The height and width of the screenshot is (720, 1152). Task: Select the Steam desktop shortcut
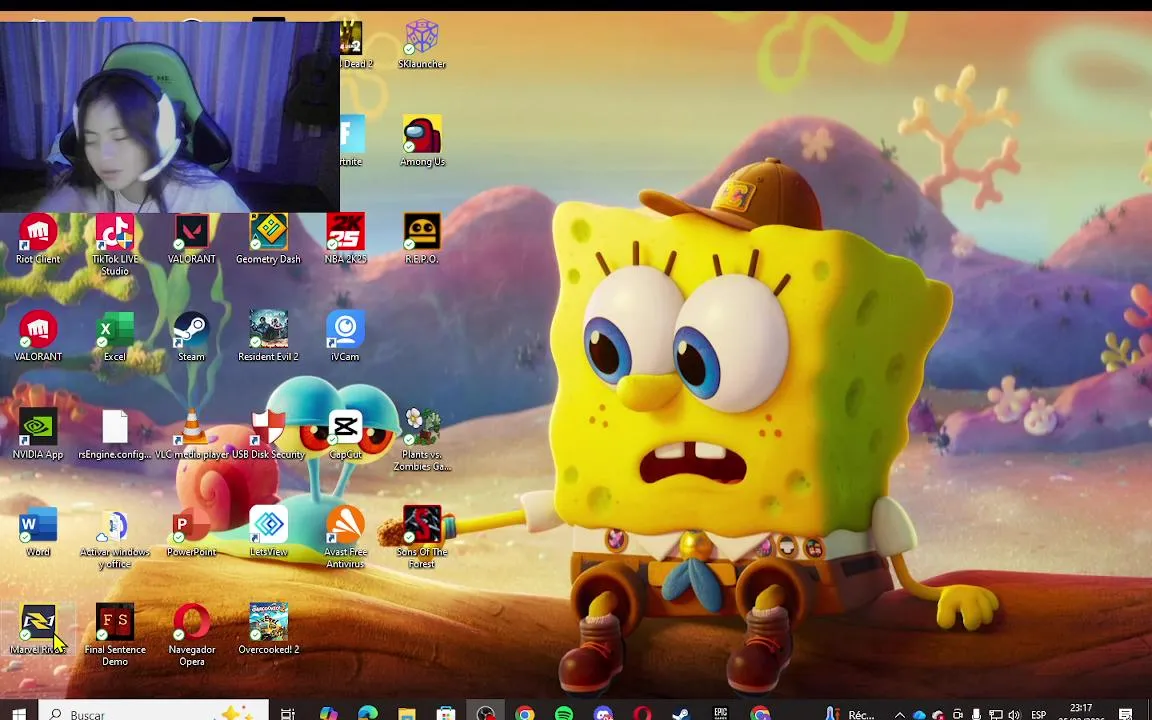pyautogui.click(x=192, y=336)
